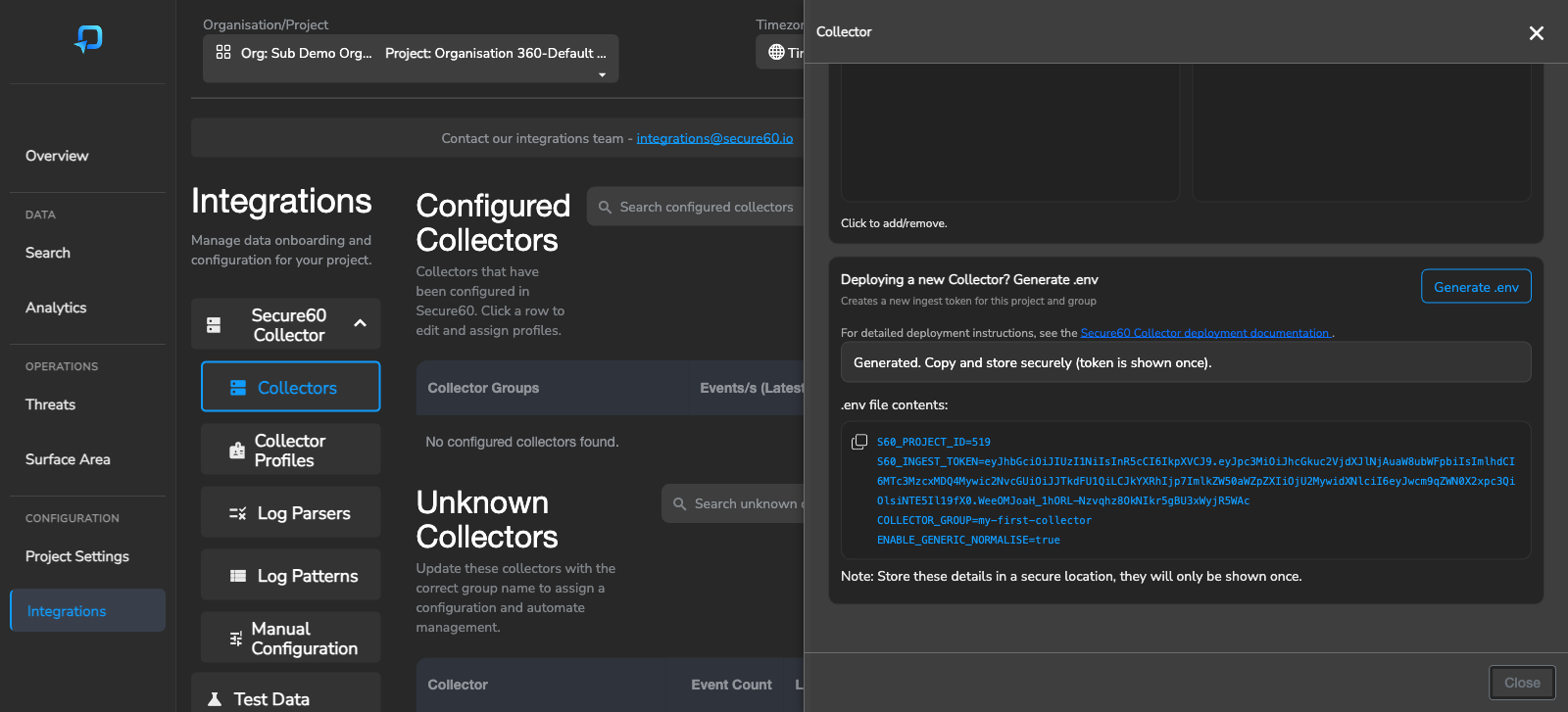Click the Collector column header
The image size is (1568, 712).
[458, 685]
